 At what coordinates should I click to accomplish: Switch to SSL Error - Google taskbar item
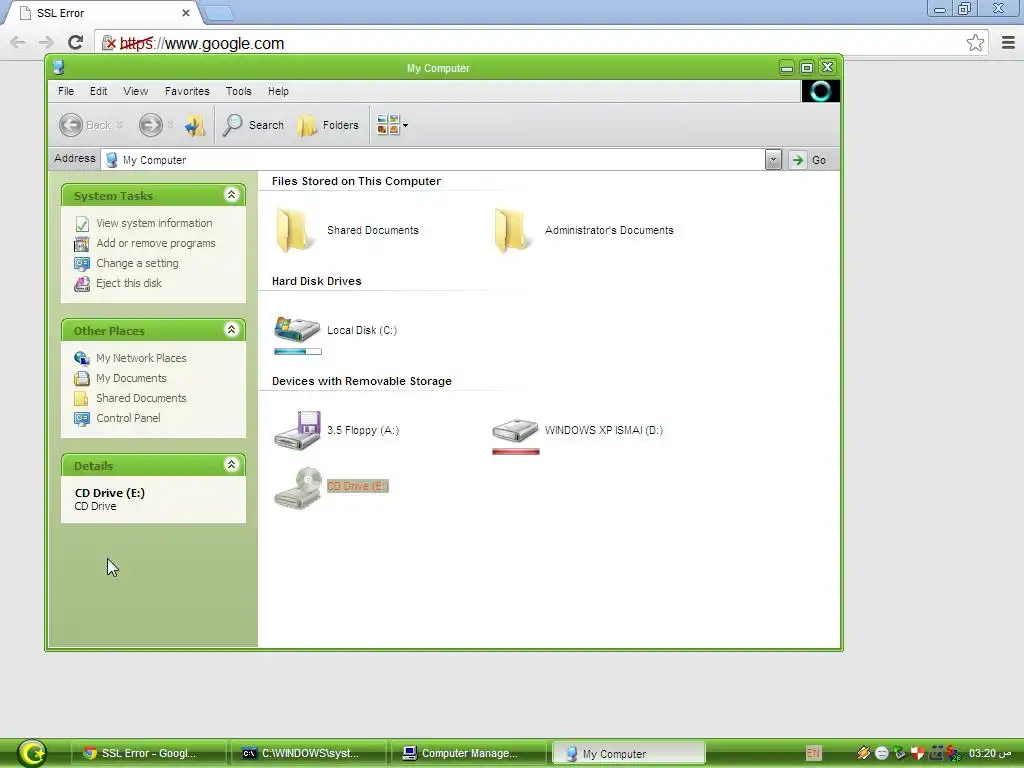pyautogui.click(x=148, y=753)
